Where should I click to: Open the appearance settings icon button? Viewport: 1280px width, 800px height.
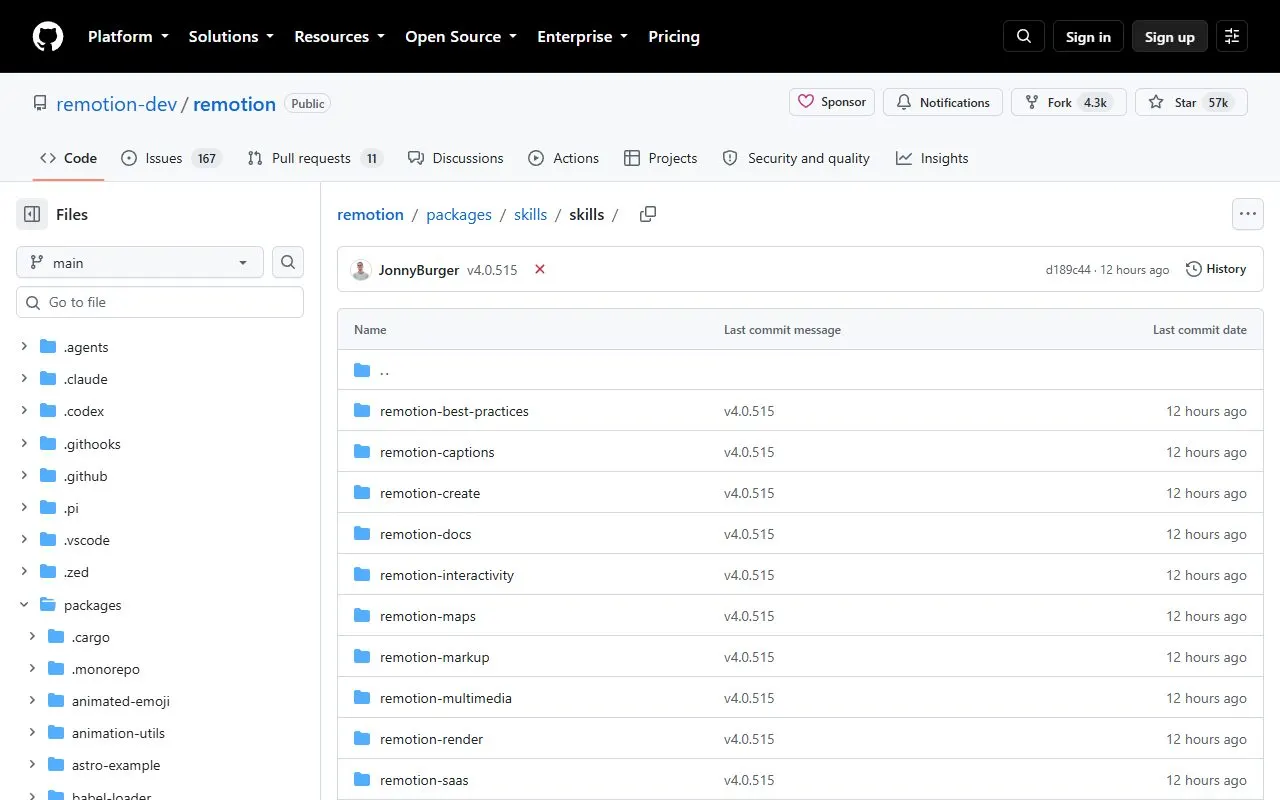pyautogui.click(x=1232, y=36)
